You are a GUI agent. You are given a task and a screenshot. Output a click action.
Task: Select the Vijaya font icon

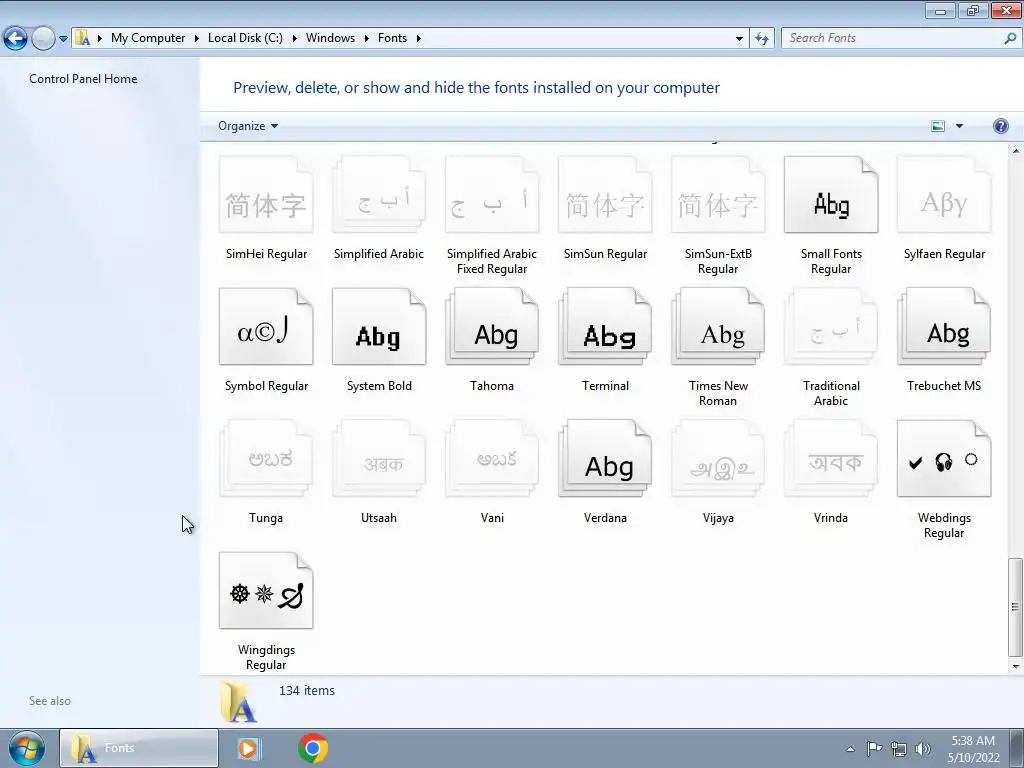[x=718, y=458]
